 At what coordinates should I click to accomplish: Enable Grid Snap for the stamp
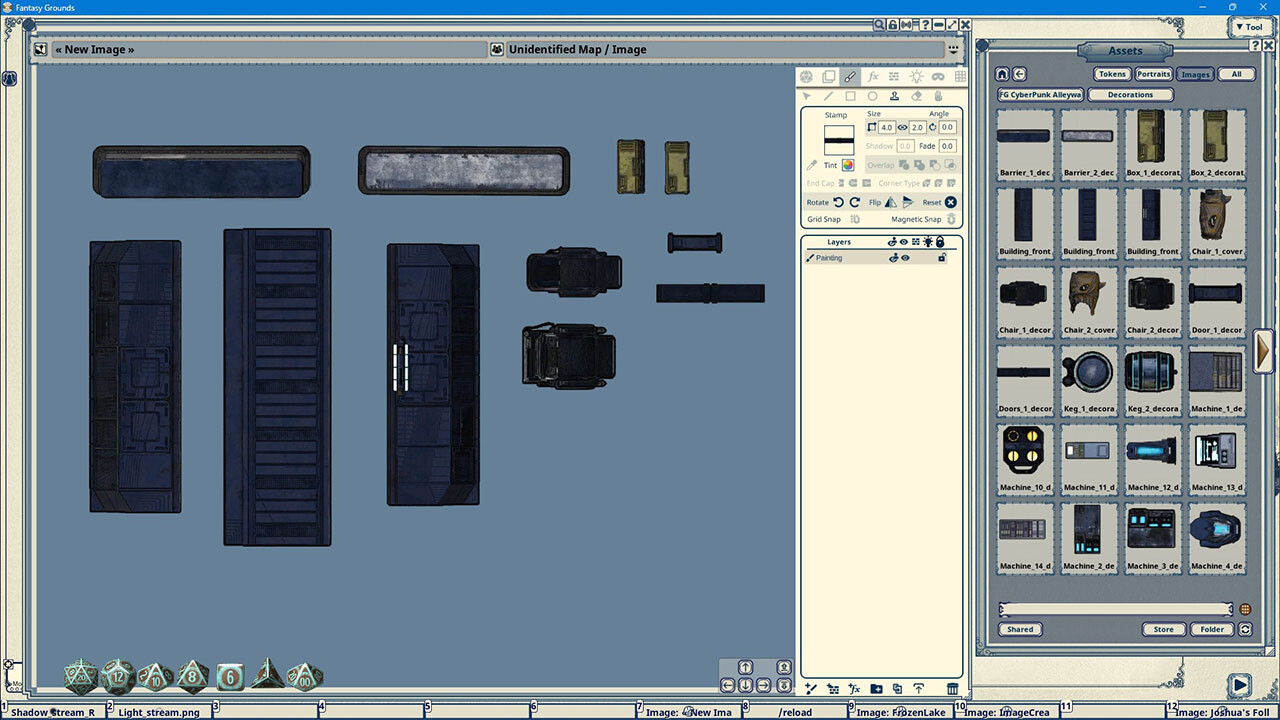tap(855, 219)
